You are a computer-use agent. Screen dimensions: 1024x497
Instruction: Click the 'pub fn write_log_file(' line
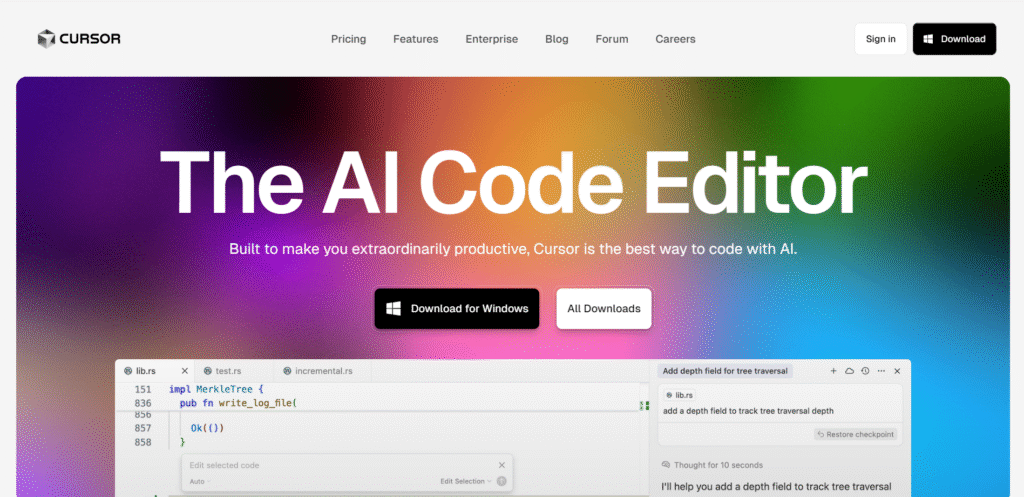tap(238, 404)
